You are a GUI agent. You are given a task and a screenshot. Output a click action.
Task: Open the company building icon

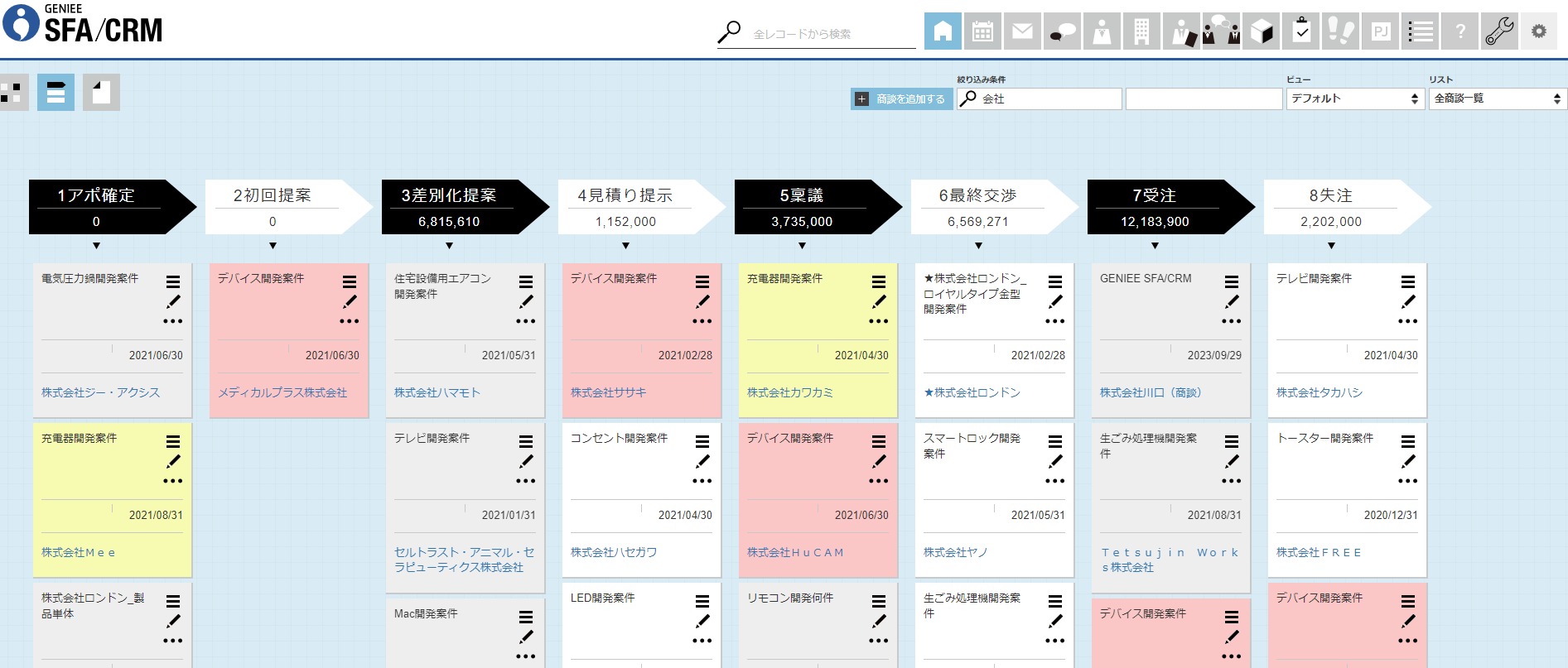click(x=1141, y=31)
